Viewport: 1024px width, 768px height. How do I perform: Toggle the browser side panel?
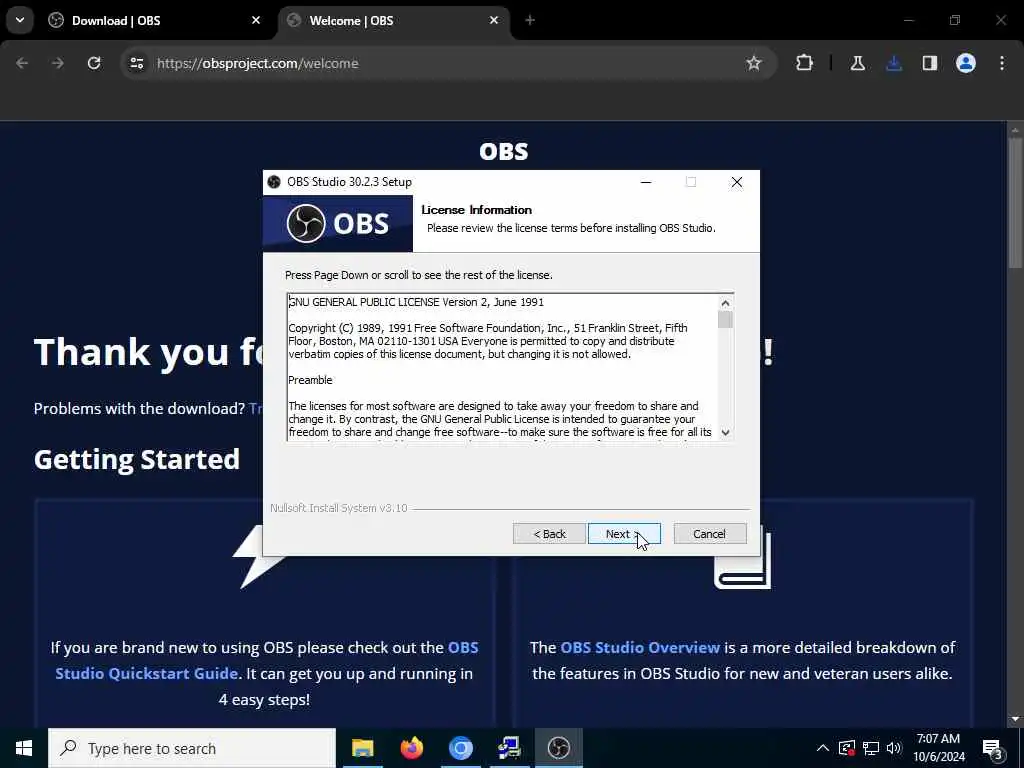(930, 63)
